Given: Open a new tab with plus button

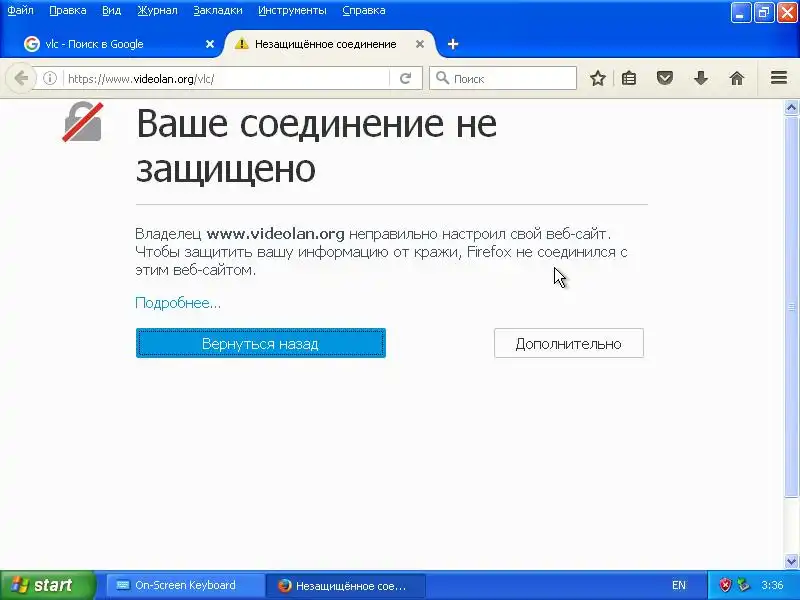Looking at the screenshot, I should (x=453, y=44).
